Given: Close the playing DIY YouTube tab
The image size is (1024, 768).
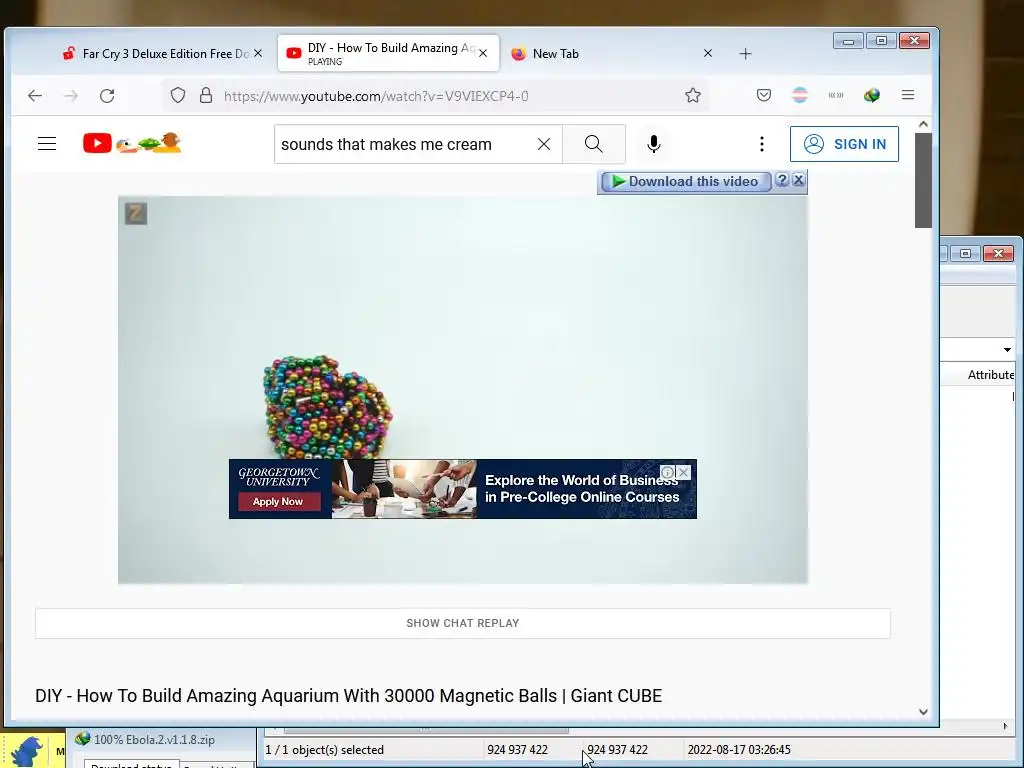Looking at the screenshot, I should [x=483, y=54].
